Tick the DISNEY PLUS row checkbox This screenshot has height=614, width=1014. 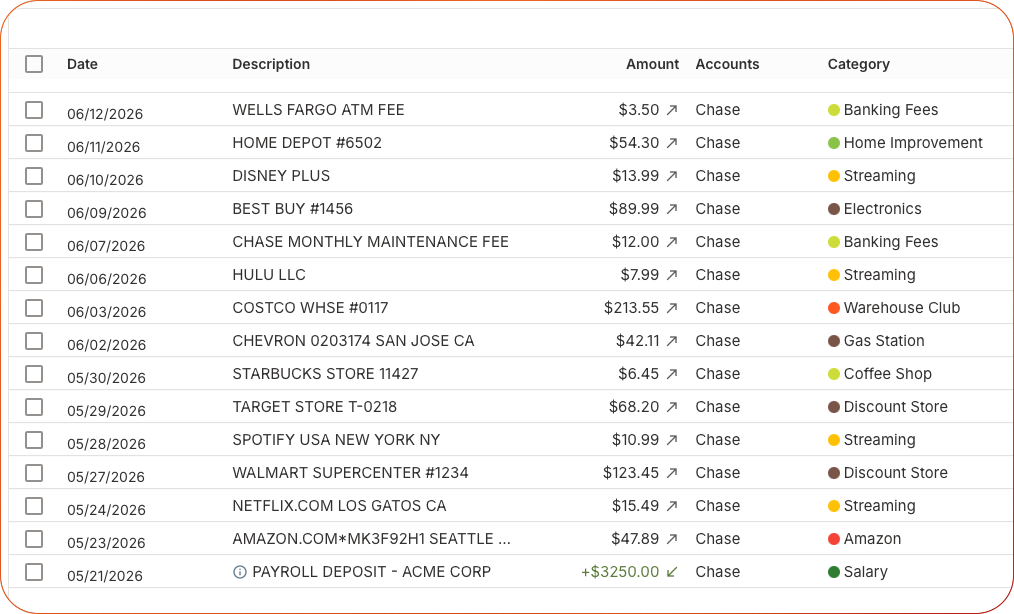[x=34, y=176]
